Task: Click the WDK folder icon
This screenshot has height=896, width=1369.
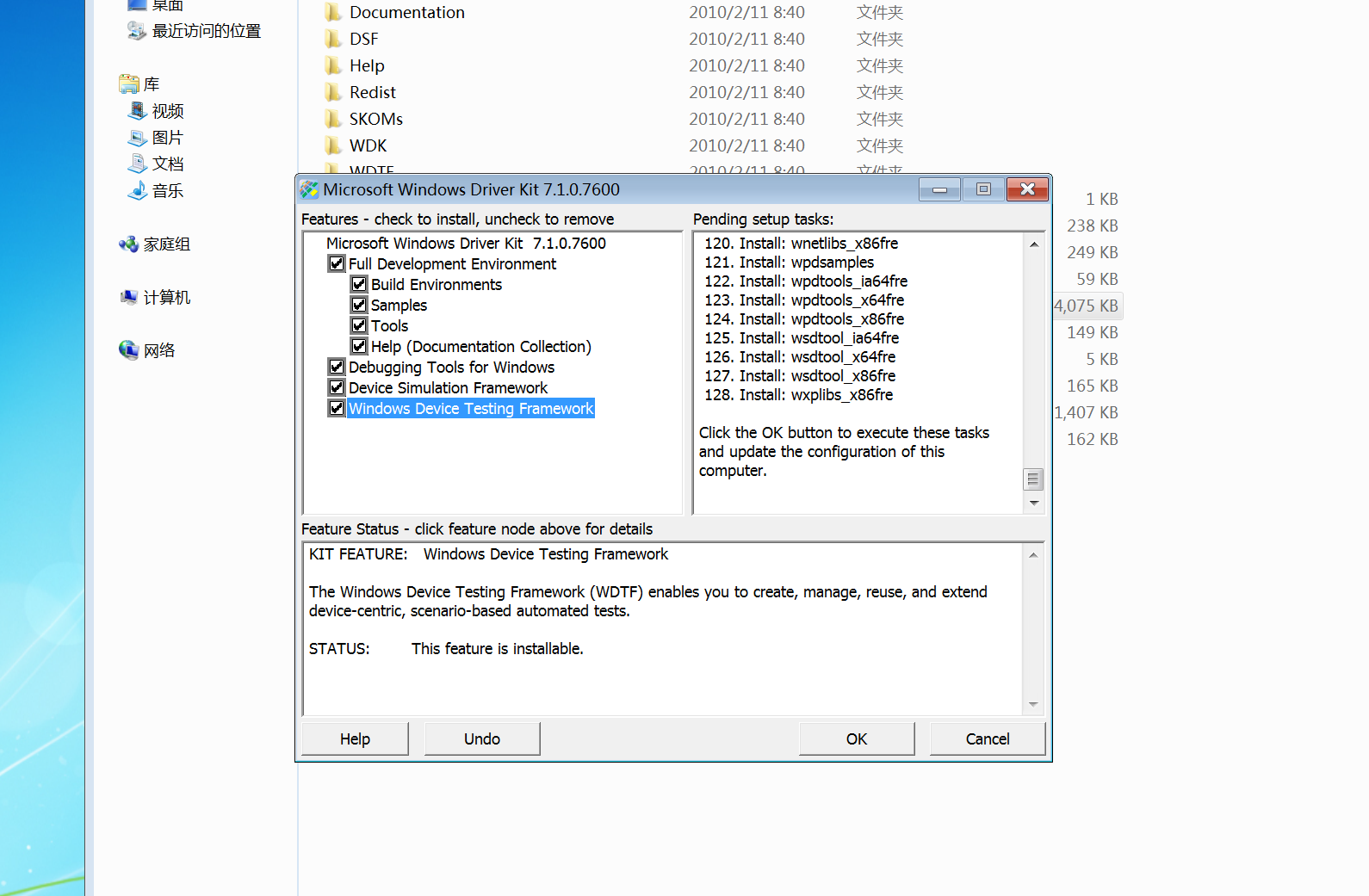Action: 333,145
